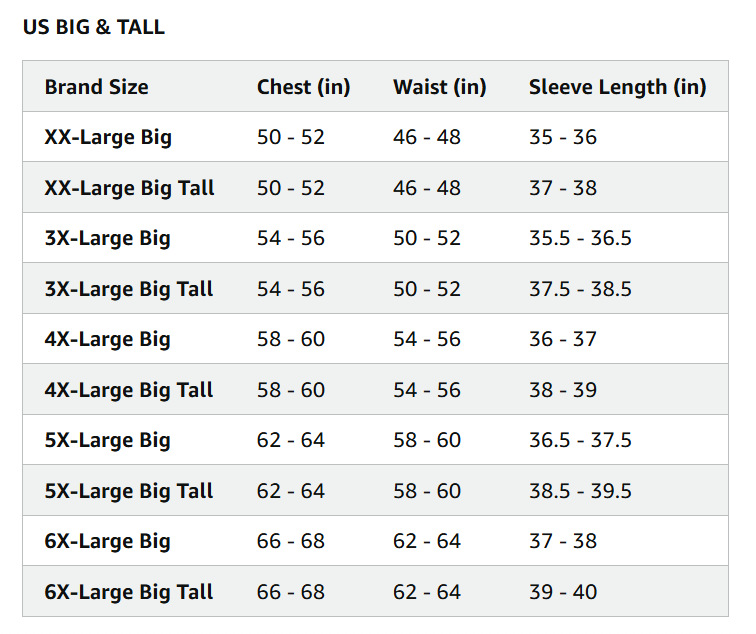Viewport: 756px width, 634px height.
Task: Select the 6X-Large Big Tall label
Action: [x=129, y=592]
